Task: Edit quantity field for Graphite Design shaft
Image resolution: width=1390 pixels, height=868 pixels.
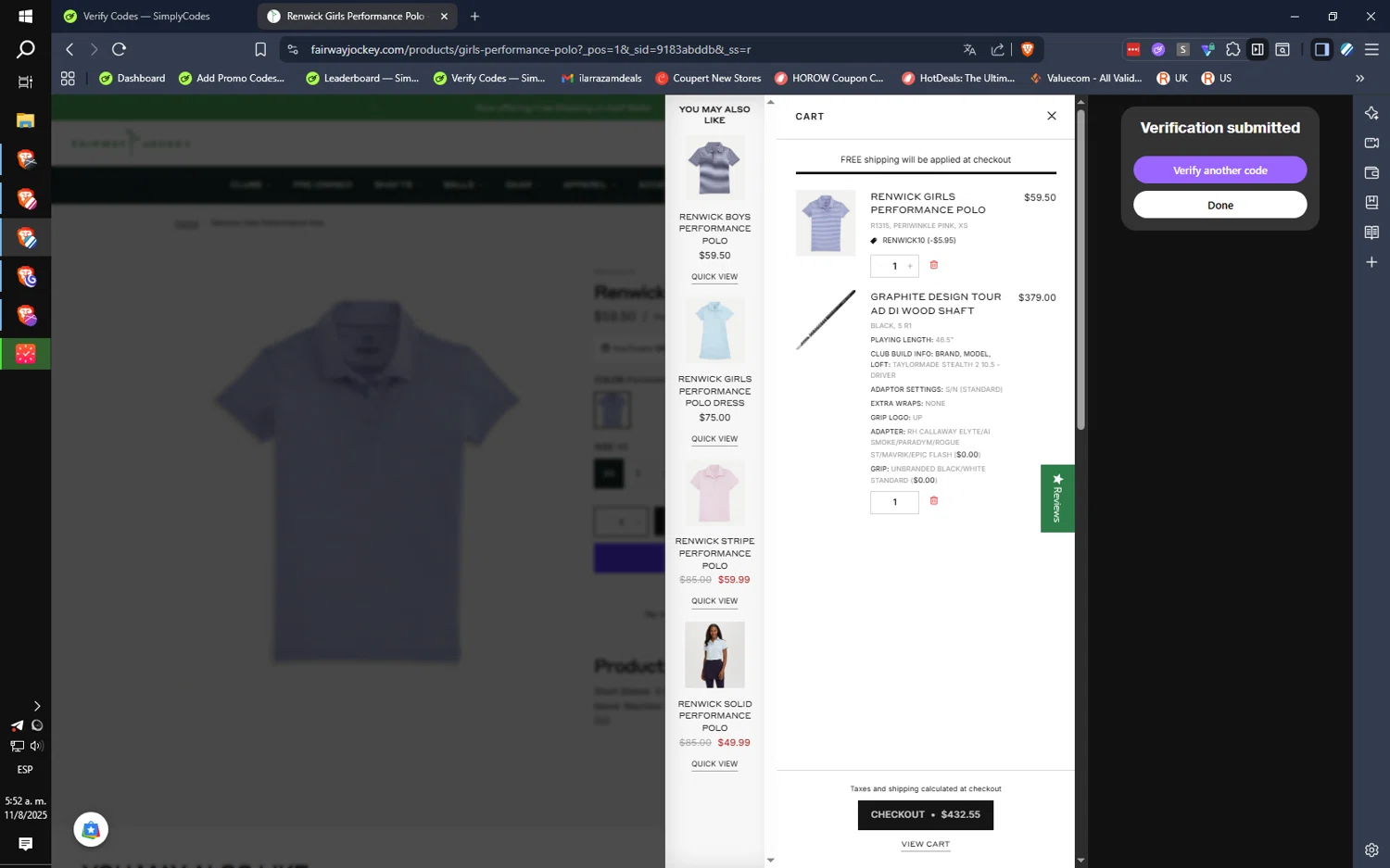Action: click(x=894, y=502)
